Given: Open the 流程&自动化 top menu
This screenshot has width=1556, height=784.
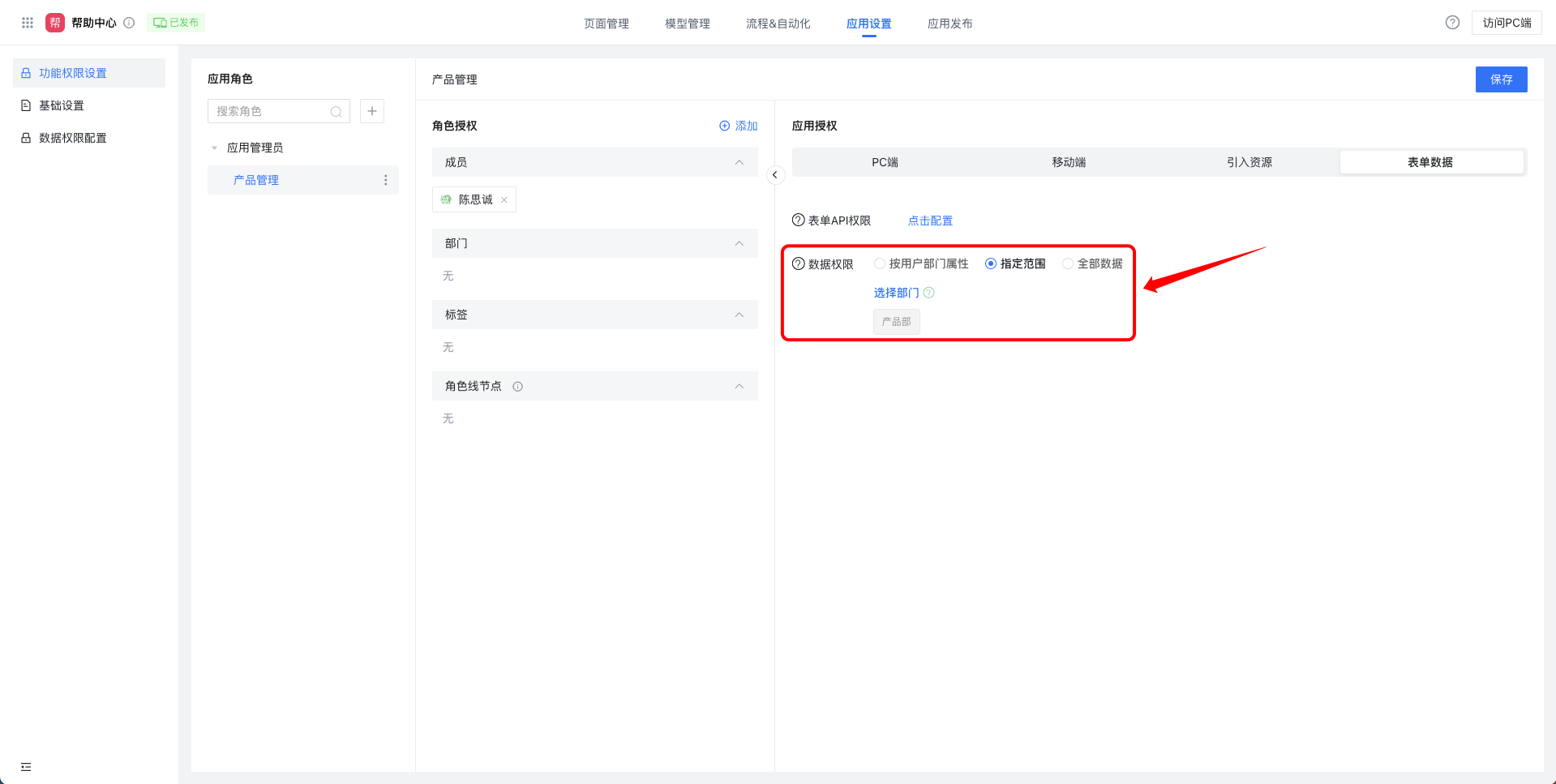Looking at the screenshot, I should tap(778, 24).
